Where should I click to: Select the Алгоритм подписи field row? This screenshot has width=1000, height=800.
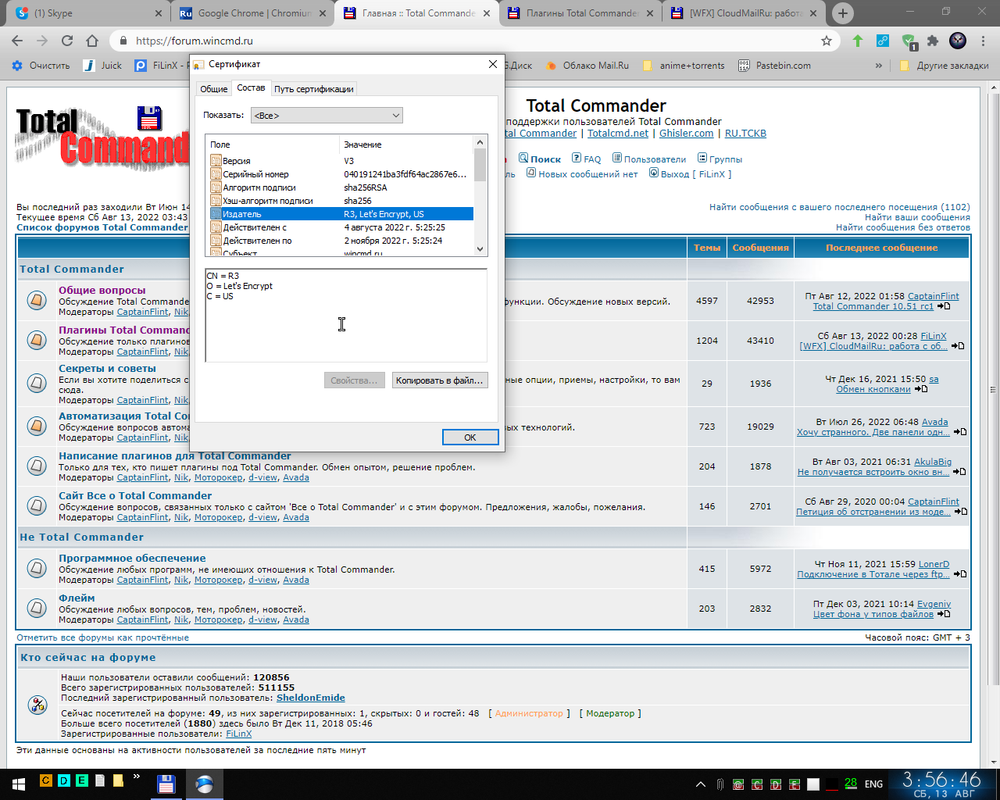point(341,188)
